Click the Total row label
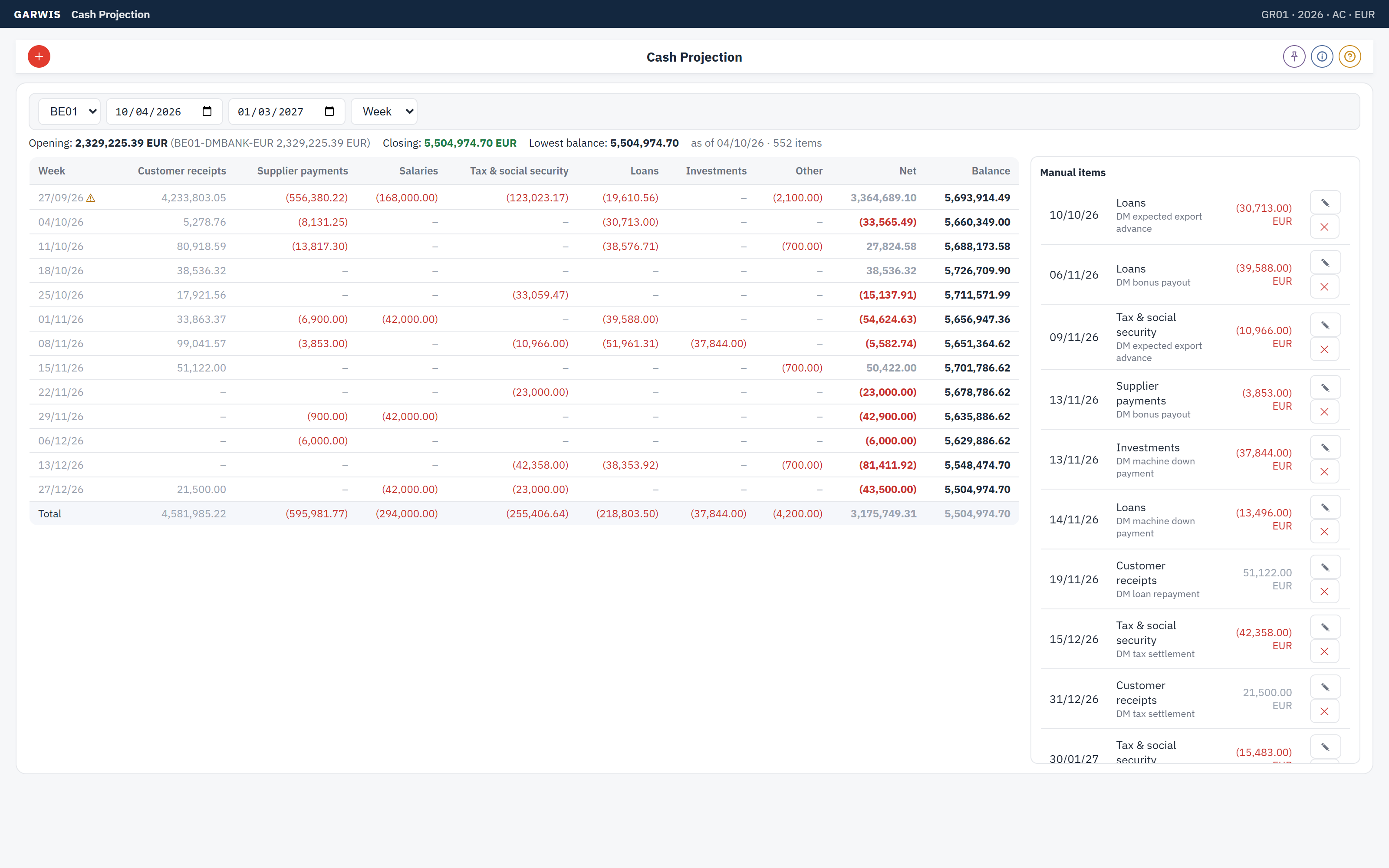 tap(50, 514)
